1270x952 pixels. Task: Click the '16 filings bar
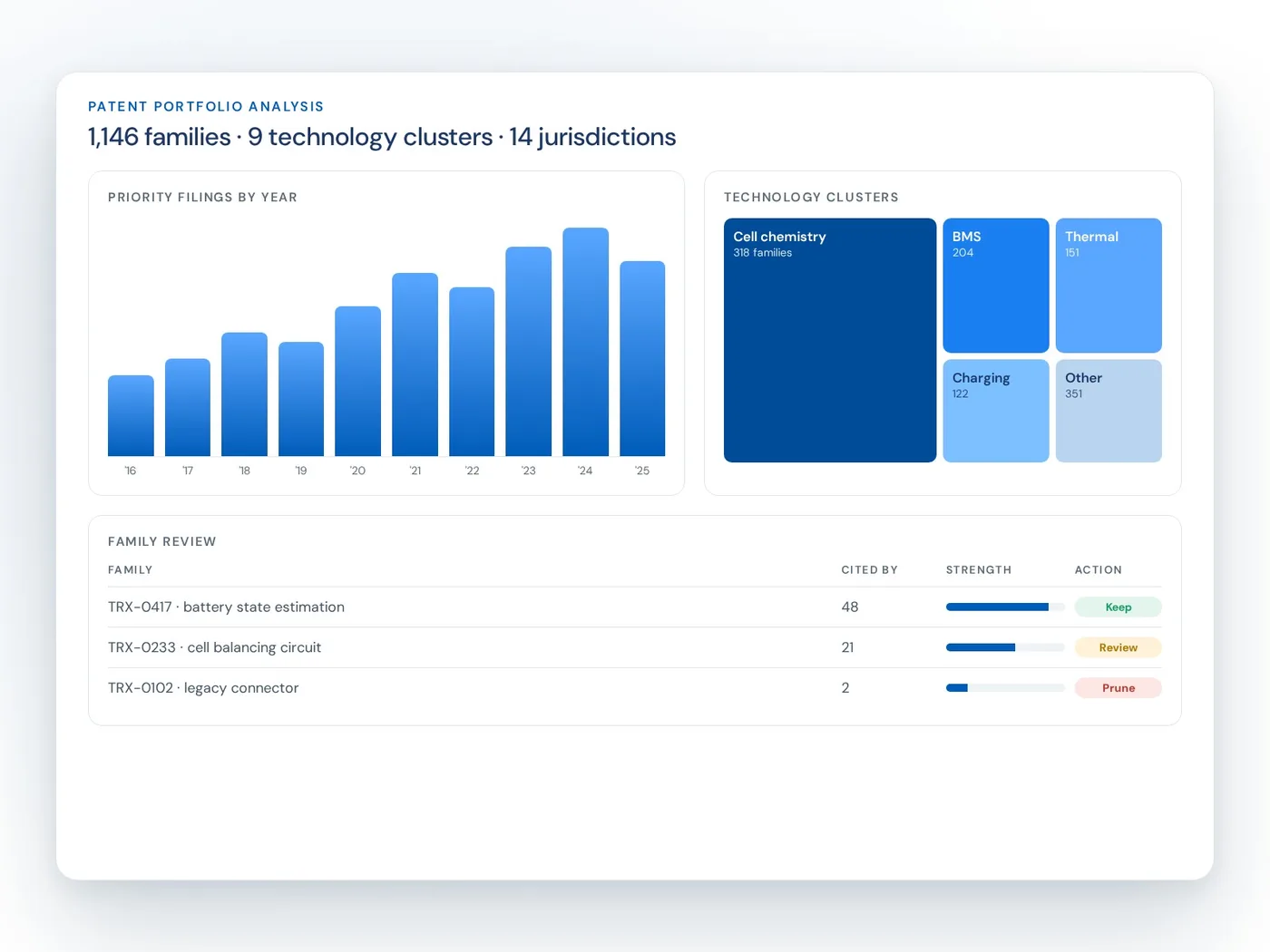tap(131, 416)
